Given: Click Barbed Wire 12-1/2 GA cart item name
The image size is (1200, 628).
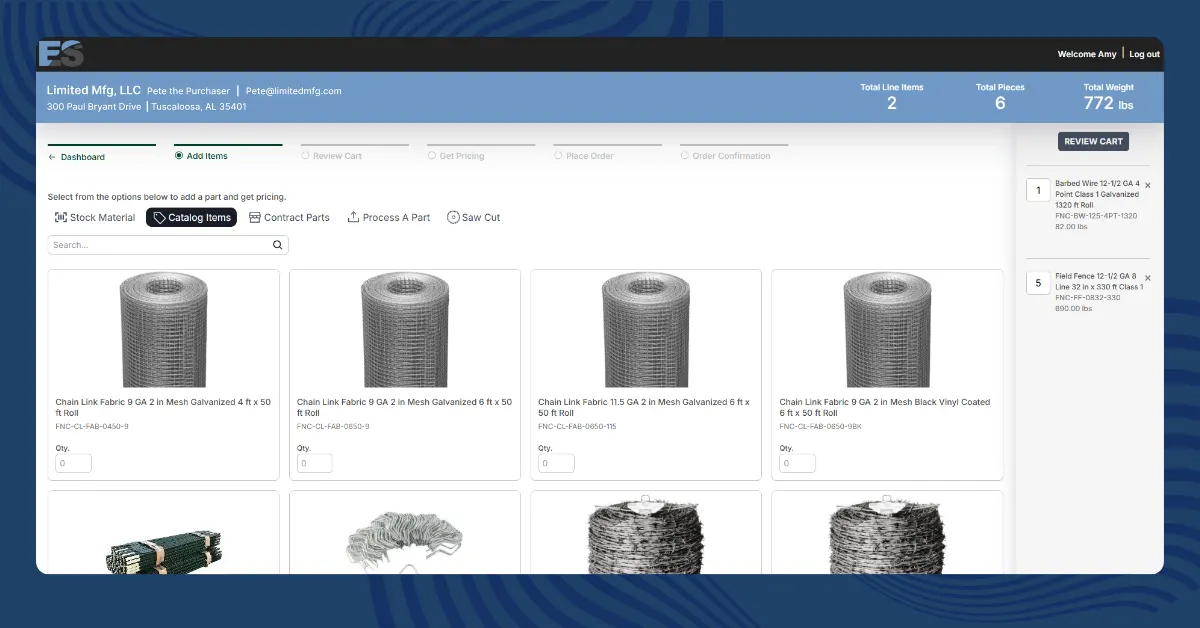Looking at the screenshot, I should point(1097,194).
